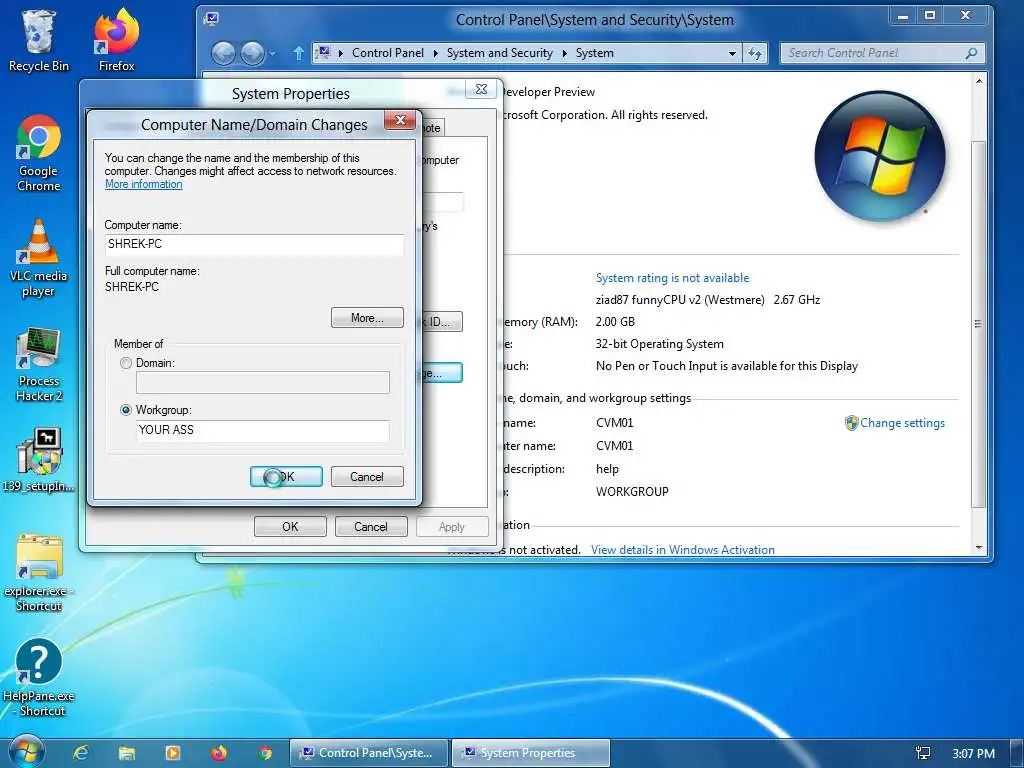Click System and Security breadcrumb
The height and width of the screenshot is (768, 1024).
pyautogui.click(x=500, y=53)
